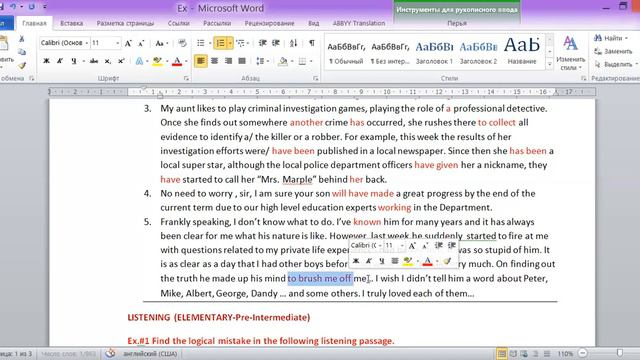Toggle Bold in the floating mini toolbar
Screen dimensions: 640x360
tap(356, 261)
